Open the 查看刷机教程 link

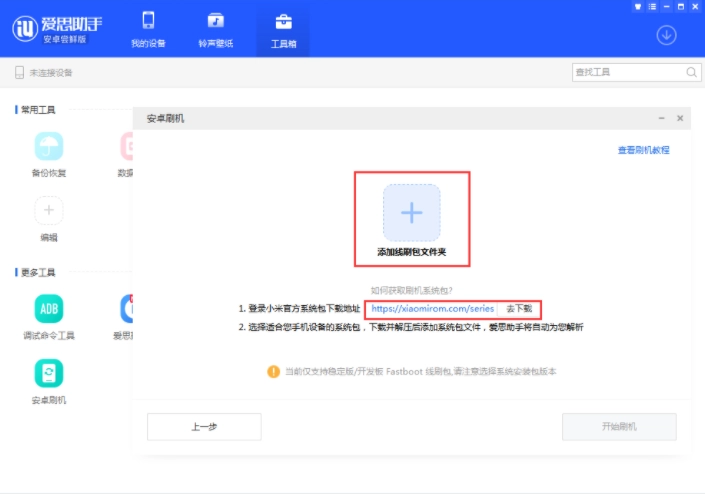643,150
